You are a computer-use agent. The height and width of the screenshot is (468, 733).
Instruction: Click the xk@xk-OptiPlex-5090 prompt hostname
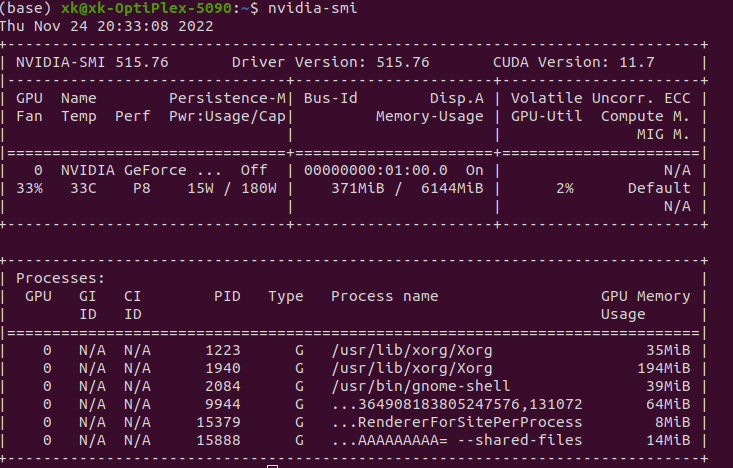[149, 8]
